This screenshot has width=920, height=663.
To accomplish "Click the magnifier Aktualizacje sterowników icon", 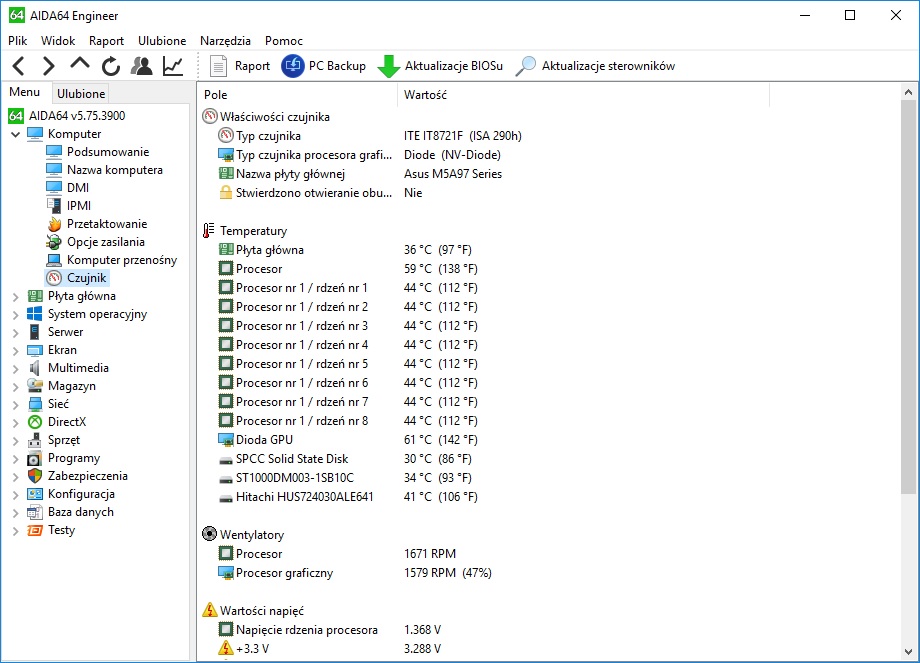I will [x=526, y=66].
